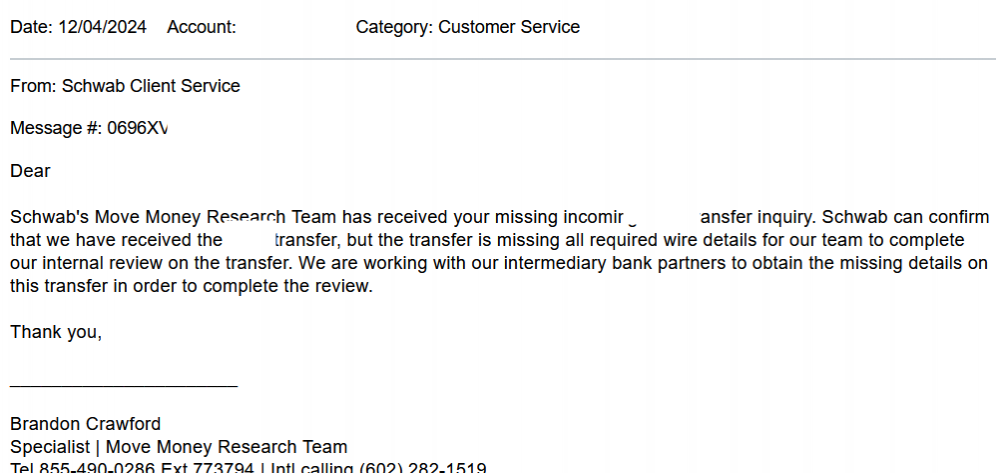Click the Dear salutation
Image resolution: width=1000 pixels, height=473 pixels.
30,171
